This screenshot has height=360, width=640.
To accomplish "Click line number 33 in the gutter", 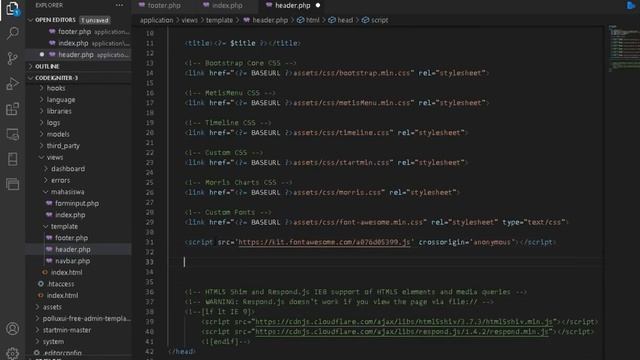I will (x=150, y=262).
